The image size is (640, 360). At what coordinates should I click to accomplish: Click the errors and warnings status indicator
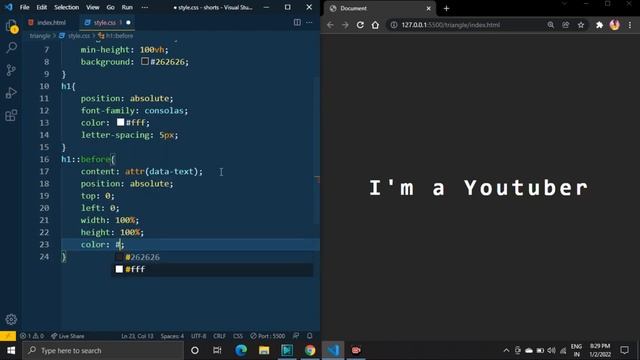tap(32, 336)
